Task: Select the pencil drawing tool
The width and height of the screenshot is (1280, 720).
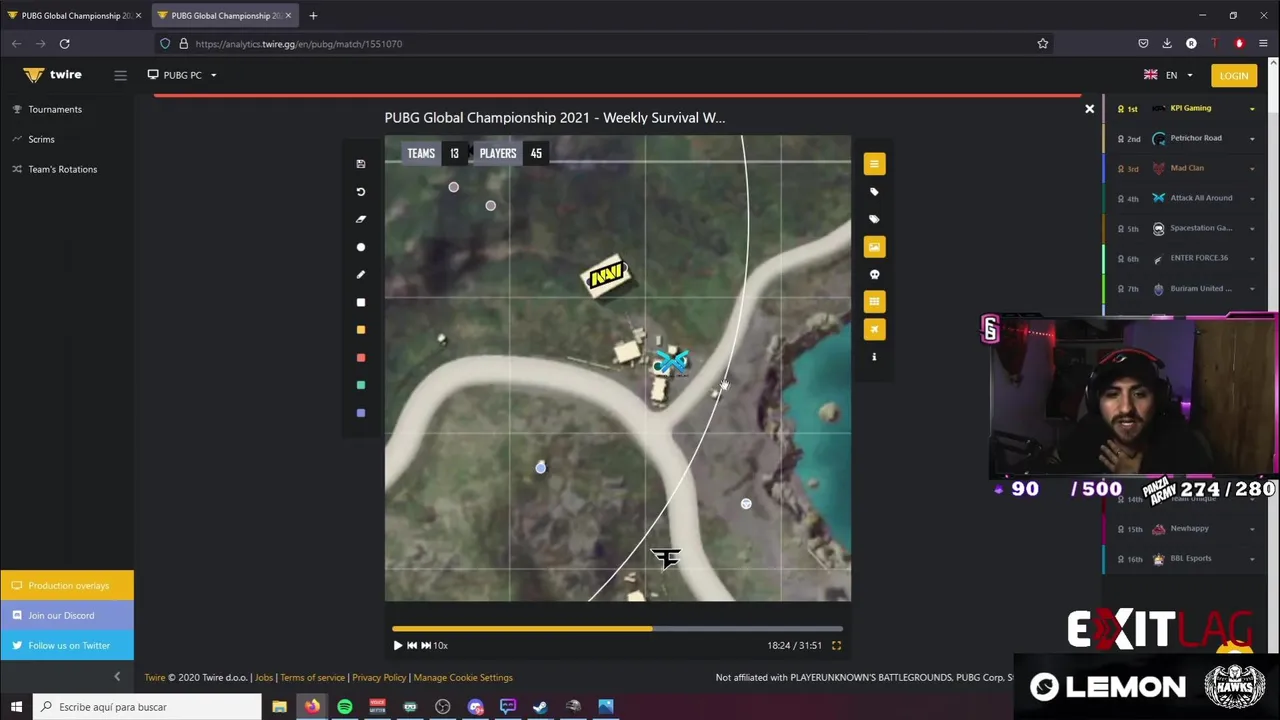Action: [x=361, y=275]
